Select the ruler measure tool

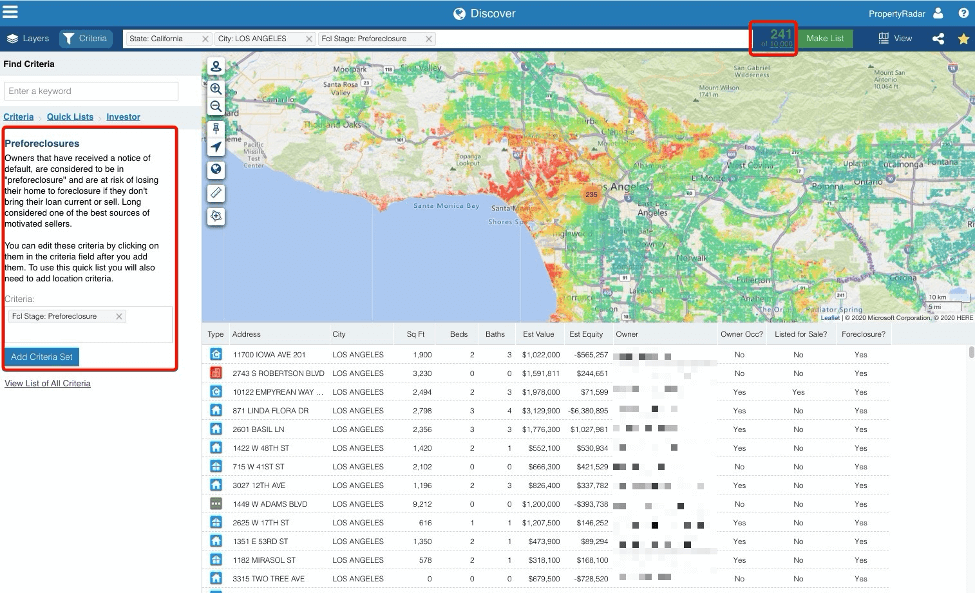tap(216, 192)
